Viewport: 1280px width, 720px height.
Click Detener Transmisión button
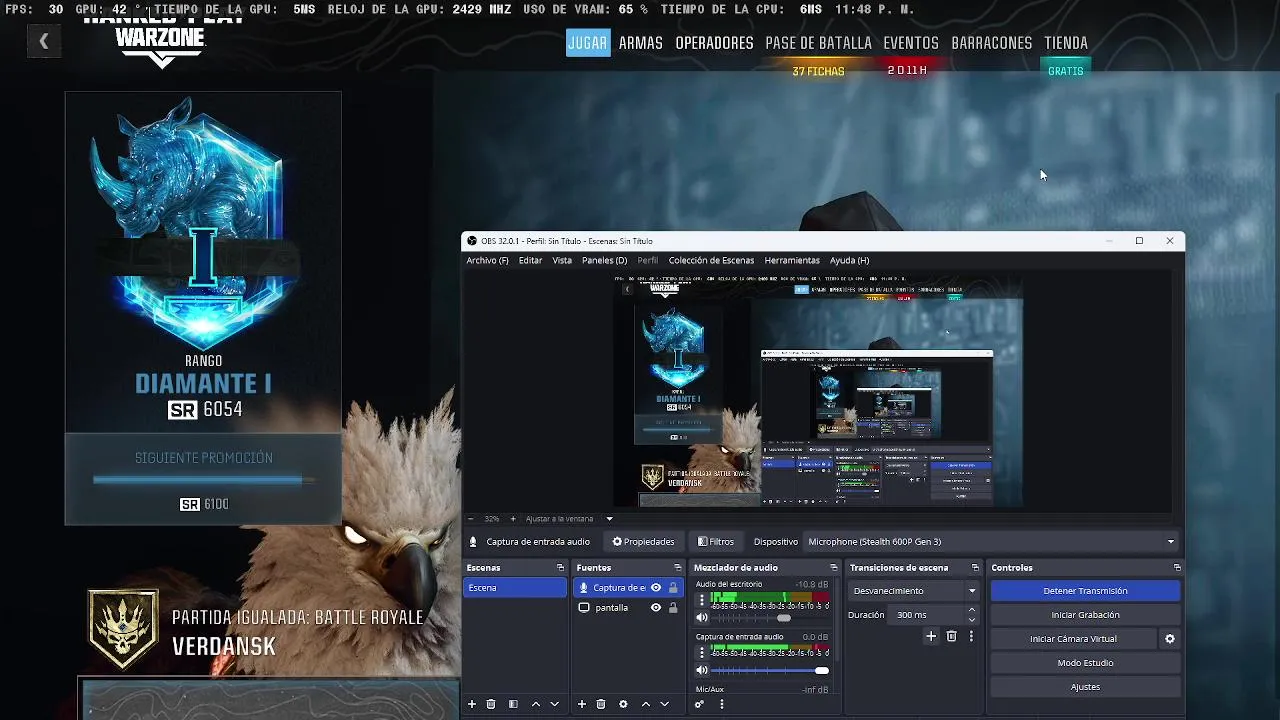click(x=1085, y=591)
